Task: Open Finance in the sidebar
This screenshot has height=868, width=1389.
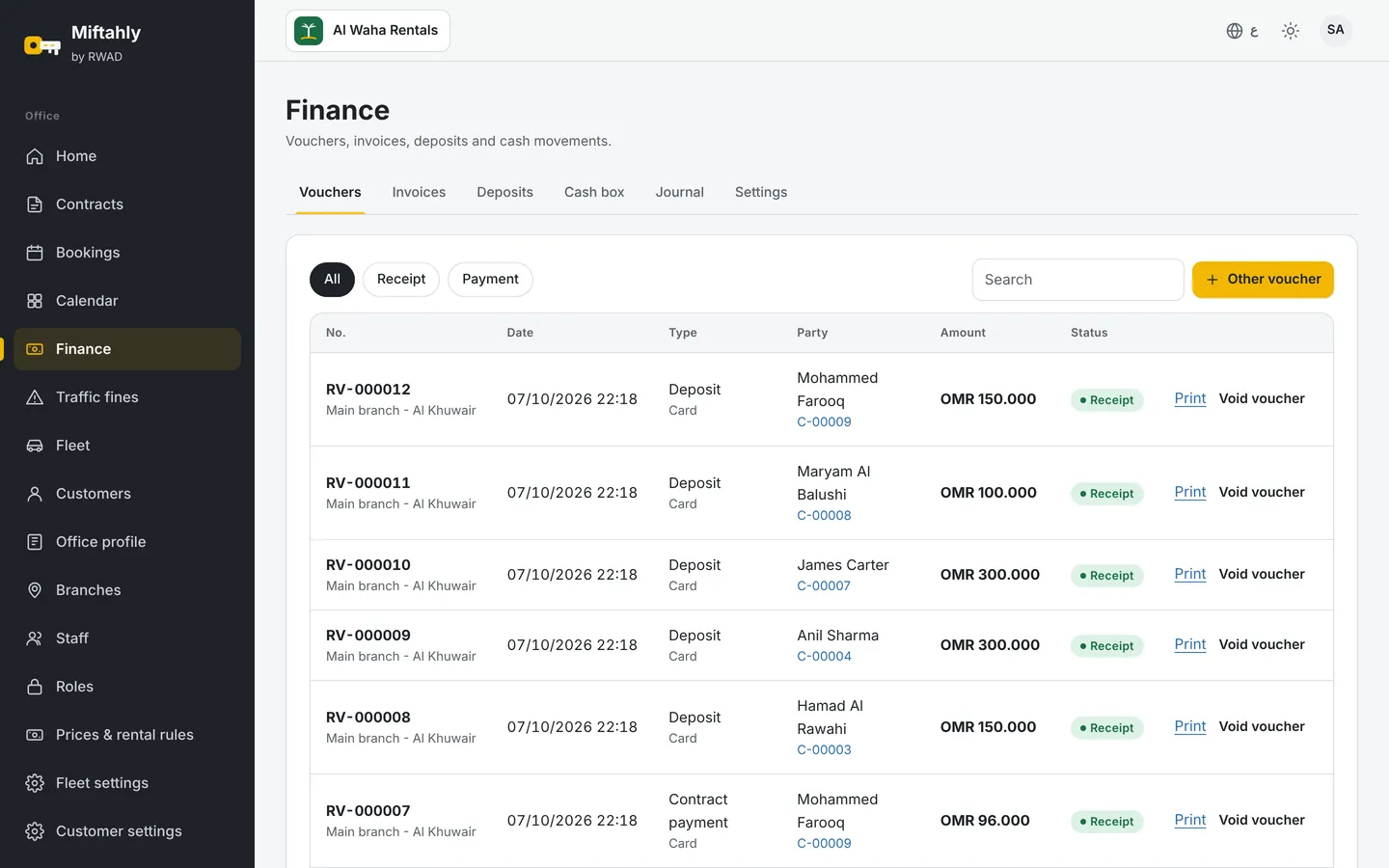Action: (127, 349)
